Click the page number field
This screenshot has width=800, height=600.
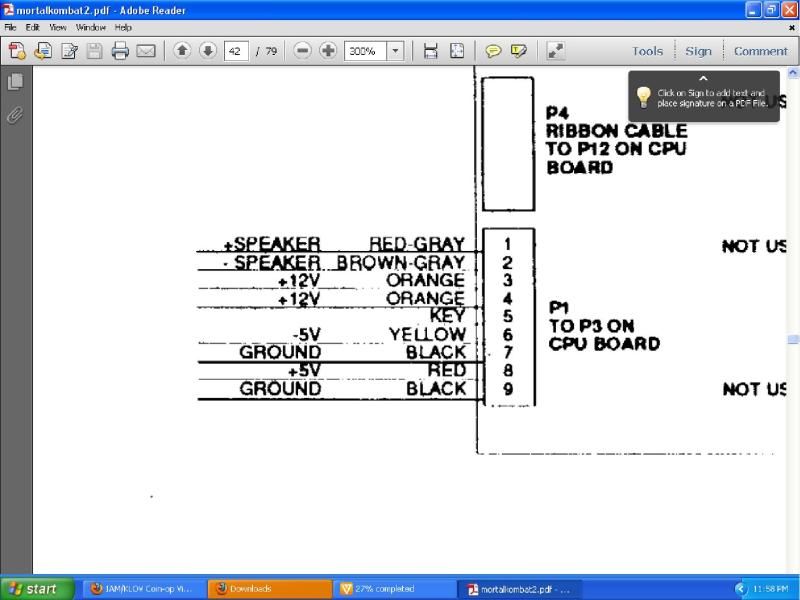[x=236, y=51]
